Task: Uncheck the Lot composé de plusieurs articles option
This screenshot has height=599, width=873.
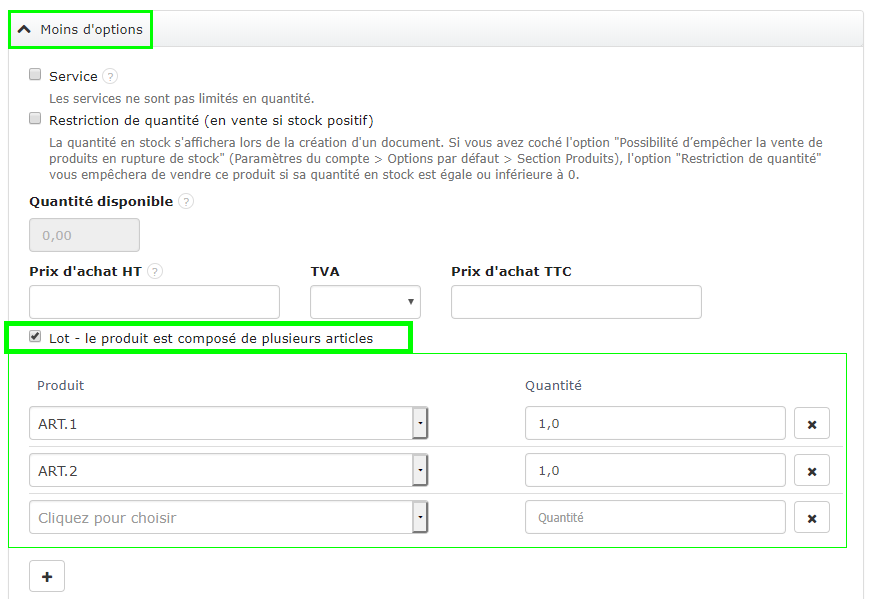Action: pos(35,338)
